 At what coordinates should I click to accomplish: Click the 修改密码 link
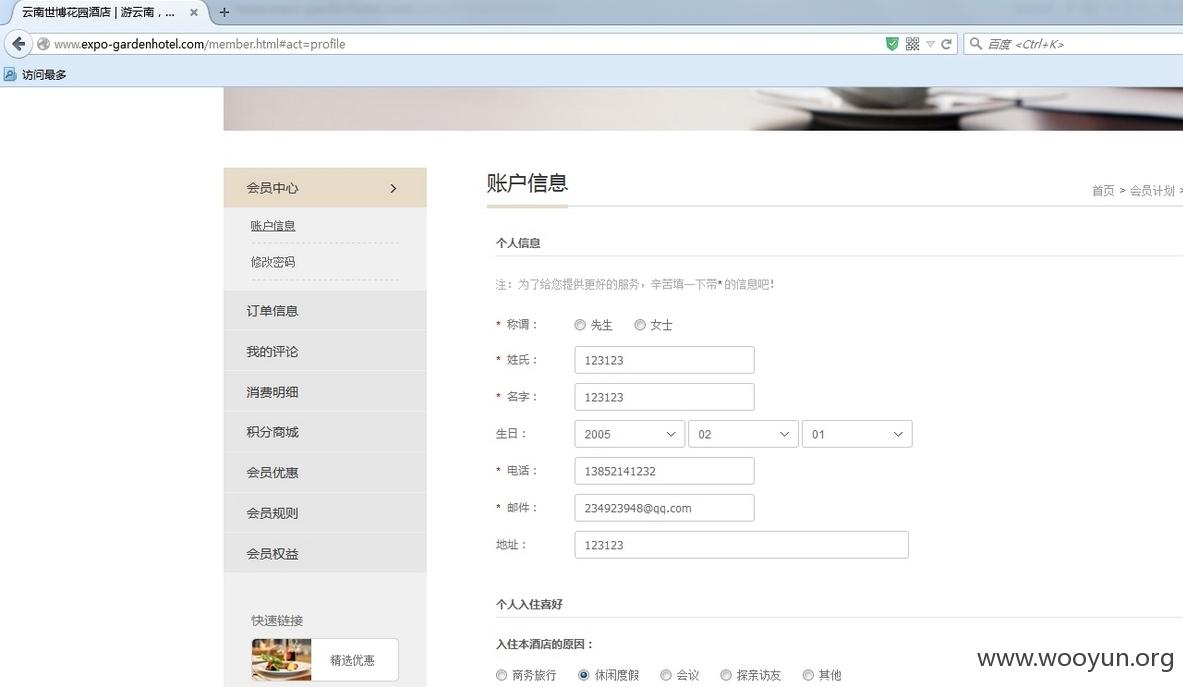[272, 262]
